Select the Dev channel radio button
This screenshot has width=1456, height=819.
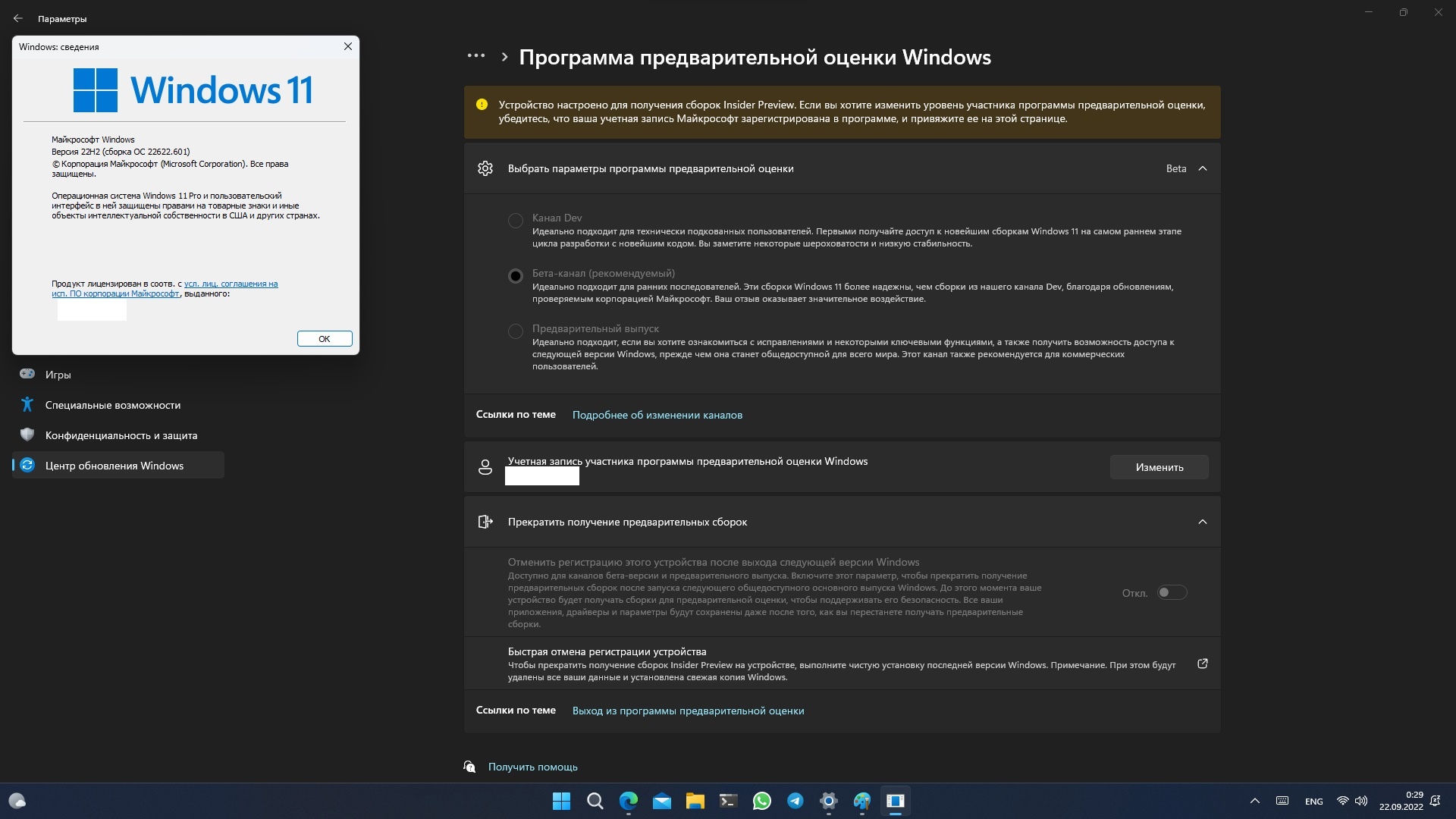516,221
